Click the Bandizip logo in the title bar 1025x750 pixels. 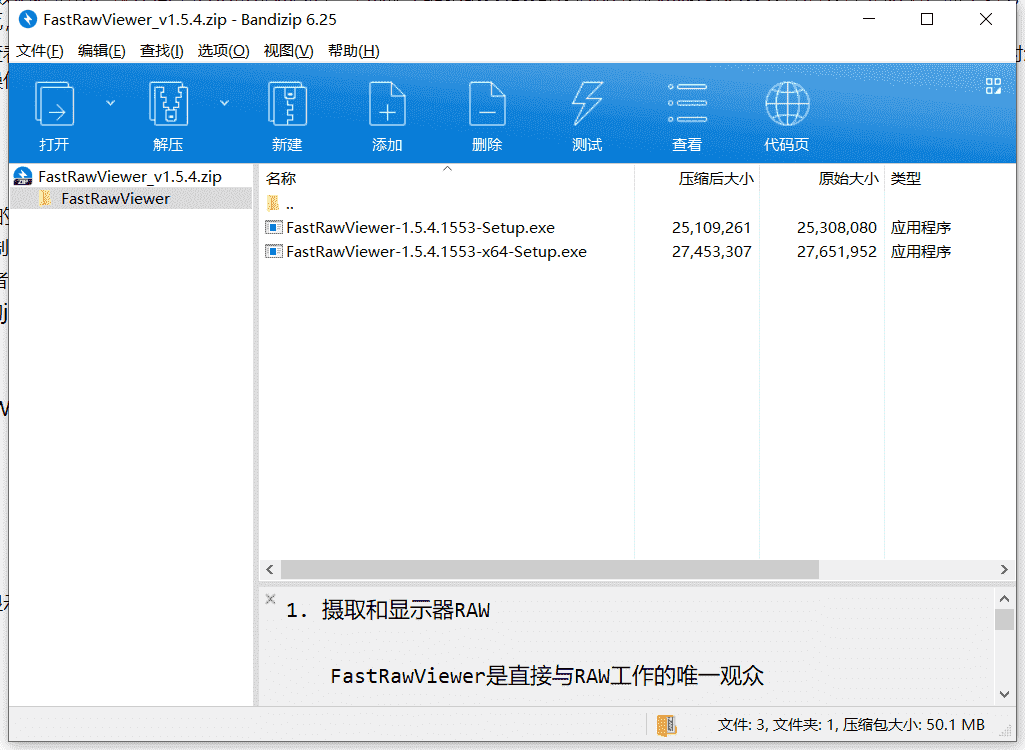[27, 20]
